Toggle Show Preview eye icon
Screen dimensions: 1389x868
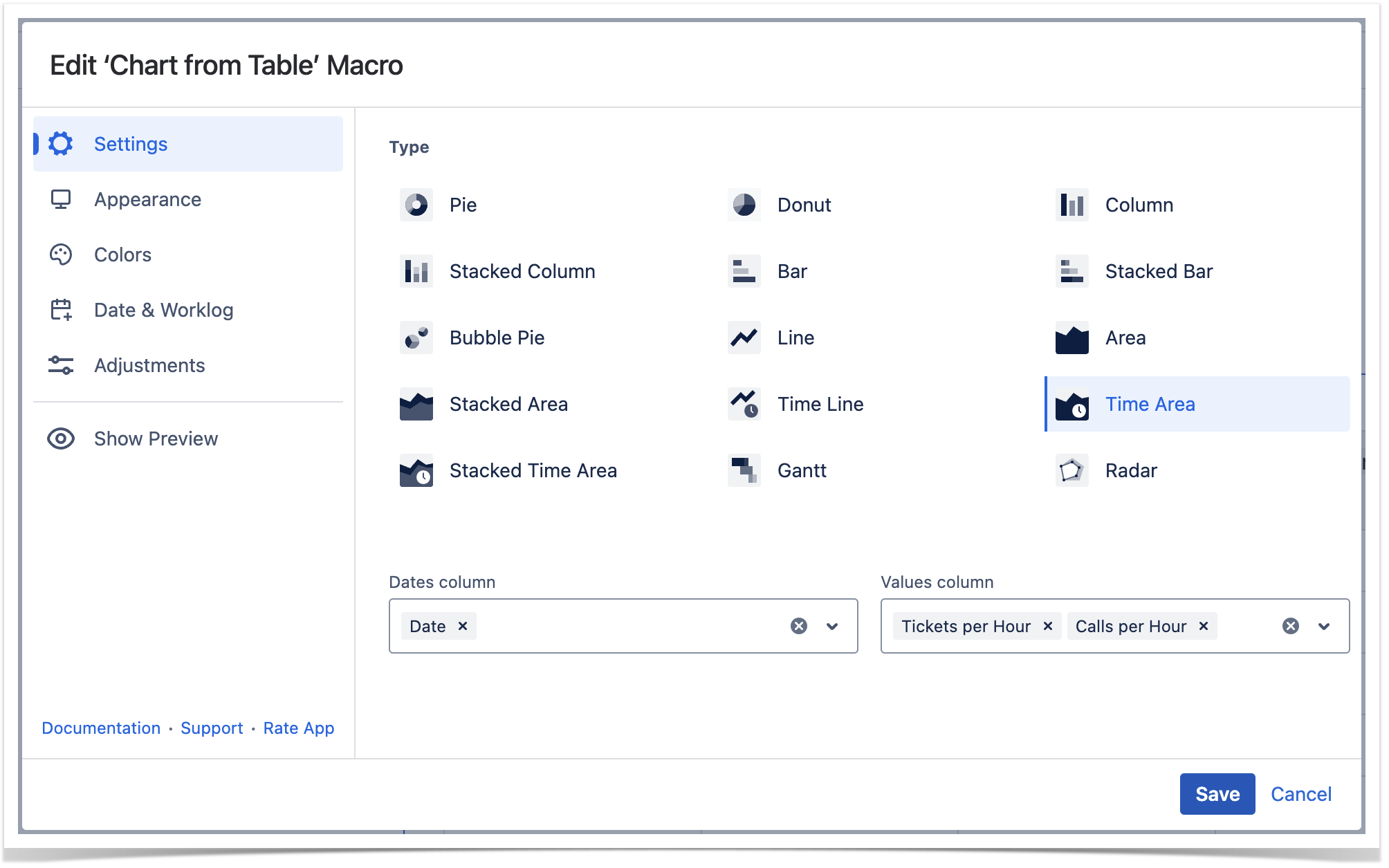61,438
